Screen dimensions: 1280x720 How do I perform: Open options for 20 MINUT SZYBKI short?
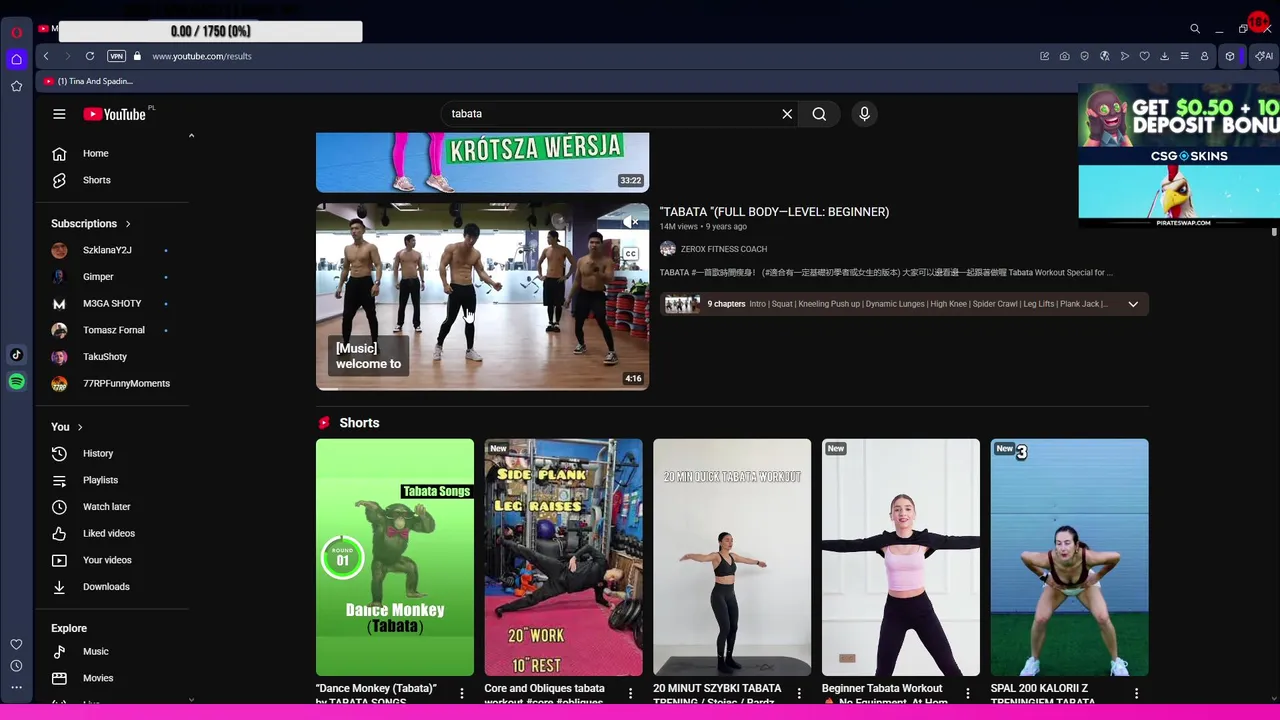798,693
